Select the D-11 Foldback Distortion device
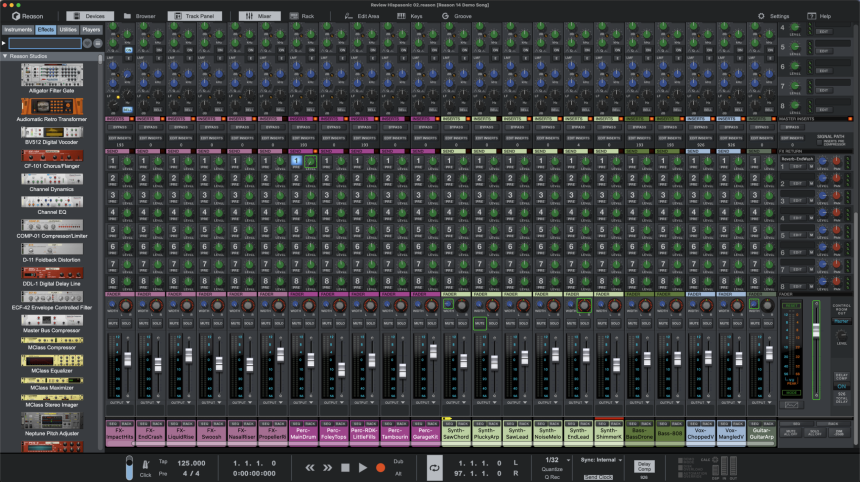860x482 pixels. (x=52, y=253)
